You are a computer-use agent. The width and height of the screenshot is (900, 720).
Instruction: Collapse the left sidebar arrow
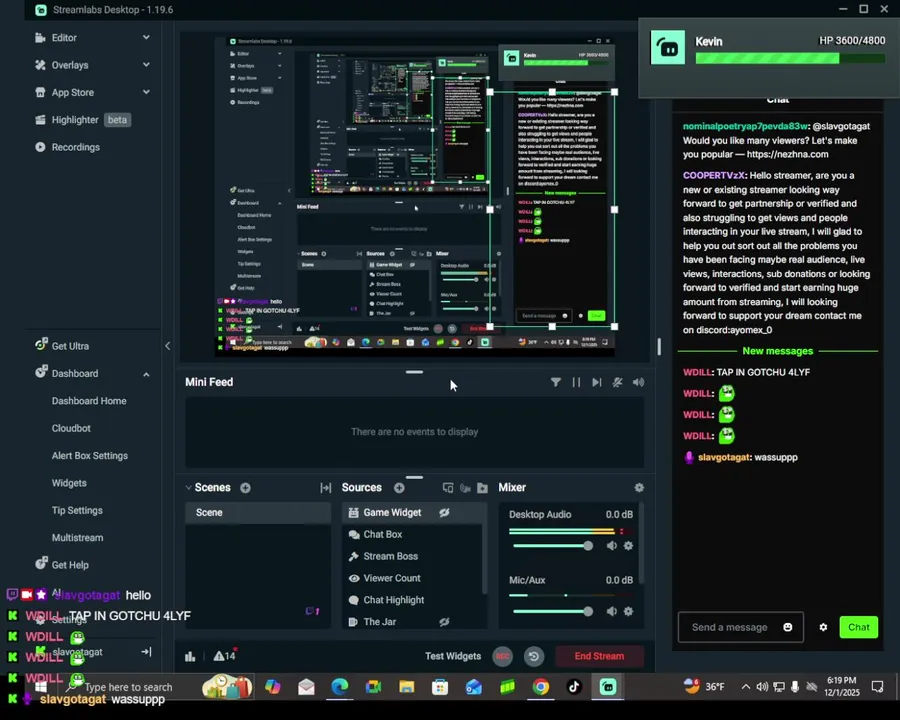pos(168,346)
